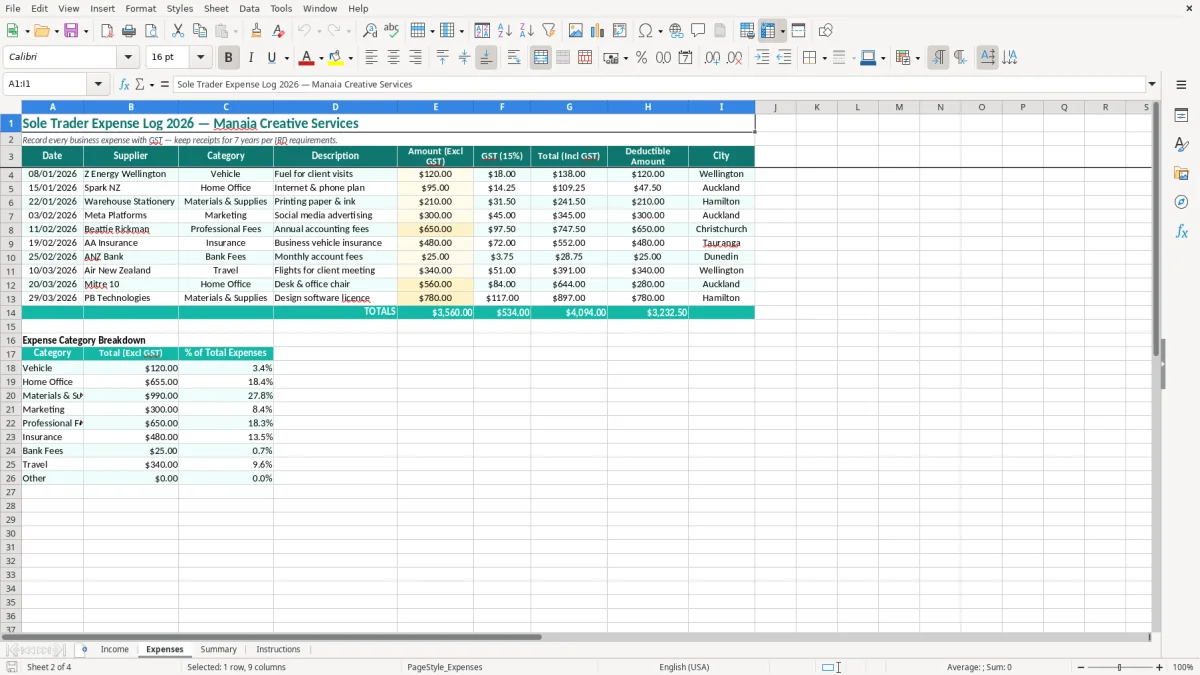
Task: Toggle Align Bottom vertical alignment
Action: tap(486, 58)
